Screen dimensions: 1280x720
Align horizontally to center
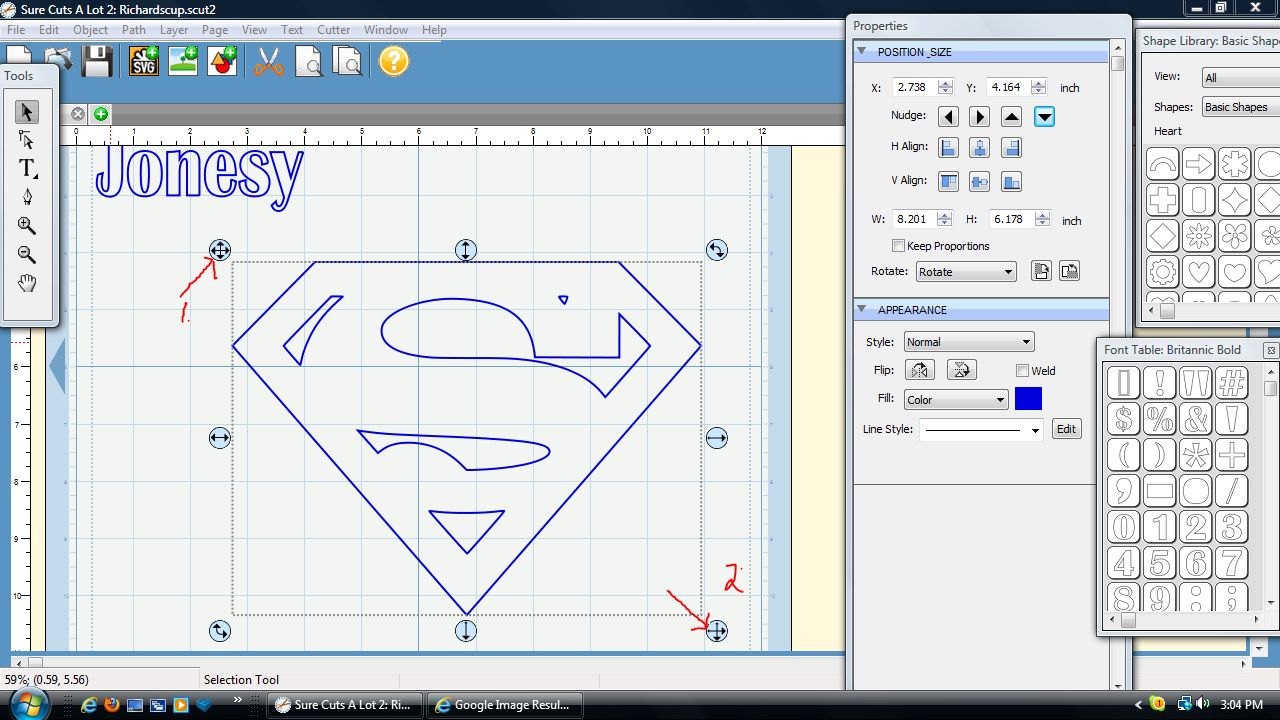pyautogui.click(x=980, y=148)
